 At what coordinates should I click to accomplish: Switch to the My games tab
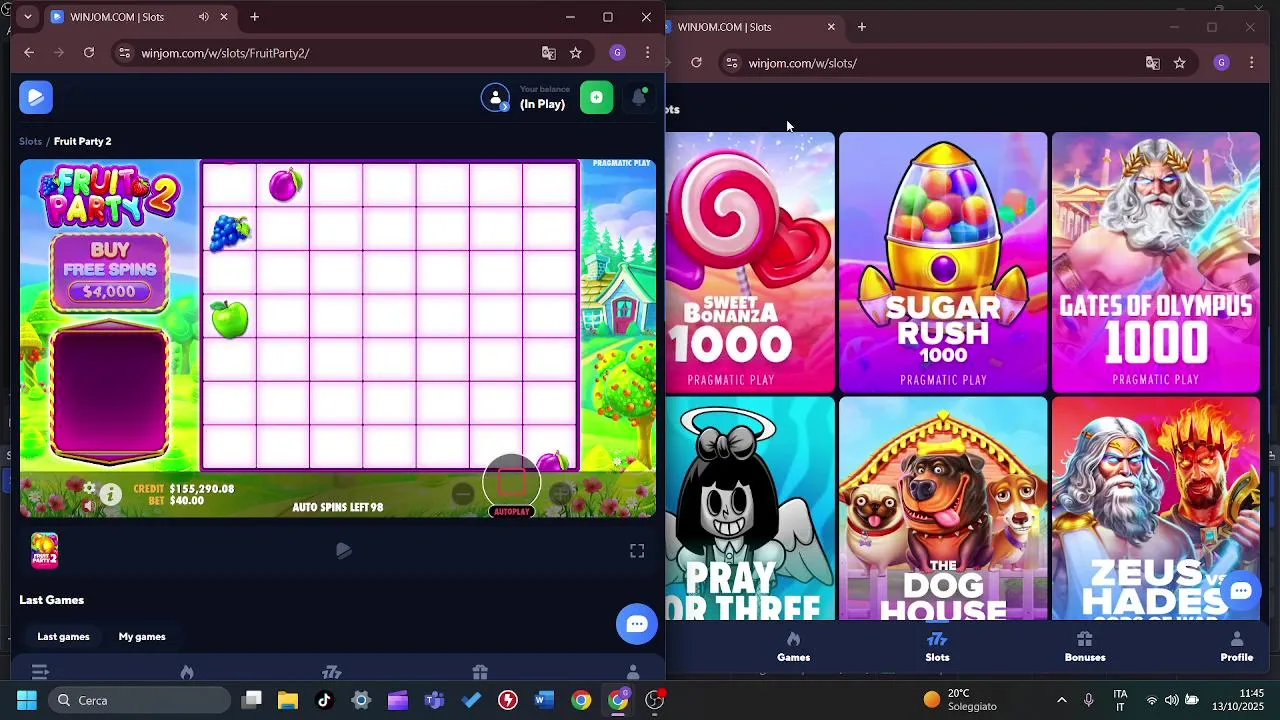coord(142,637)
